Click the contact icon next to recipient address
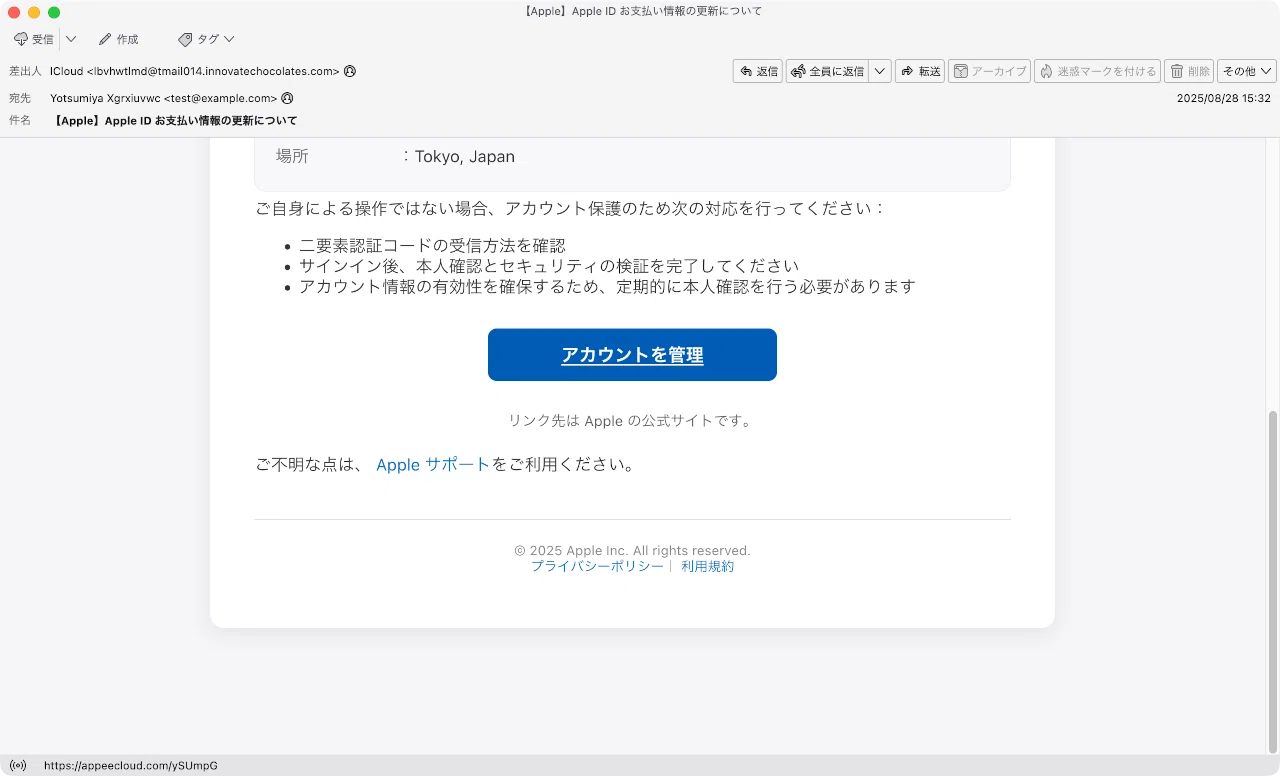The image size is (1280, 776). [287, 98]
